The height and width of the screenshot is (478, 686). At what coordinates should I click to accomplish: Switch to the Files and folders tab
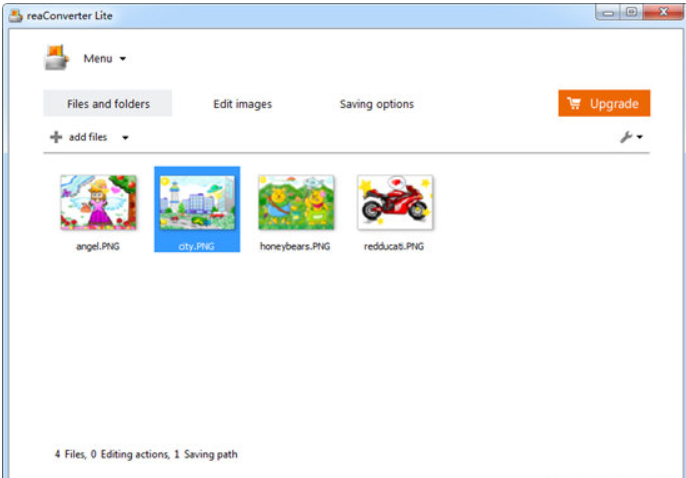108,104
